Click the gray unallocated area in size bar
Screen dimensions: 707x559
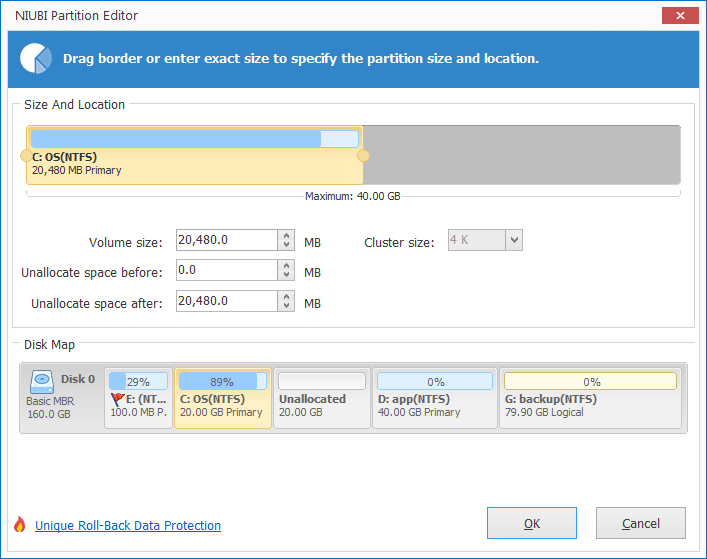pos(522,155)
